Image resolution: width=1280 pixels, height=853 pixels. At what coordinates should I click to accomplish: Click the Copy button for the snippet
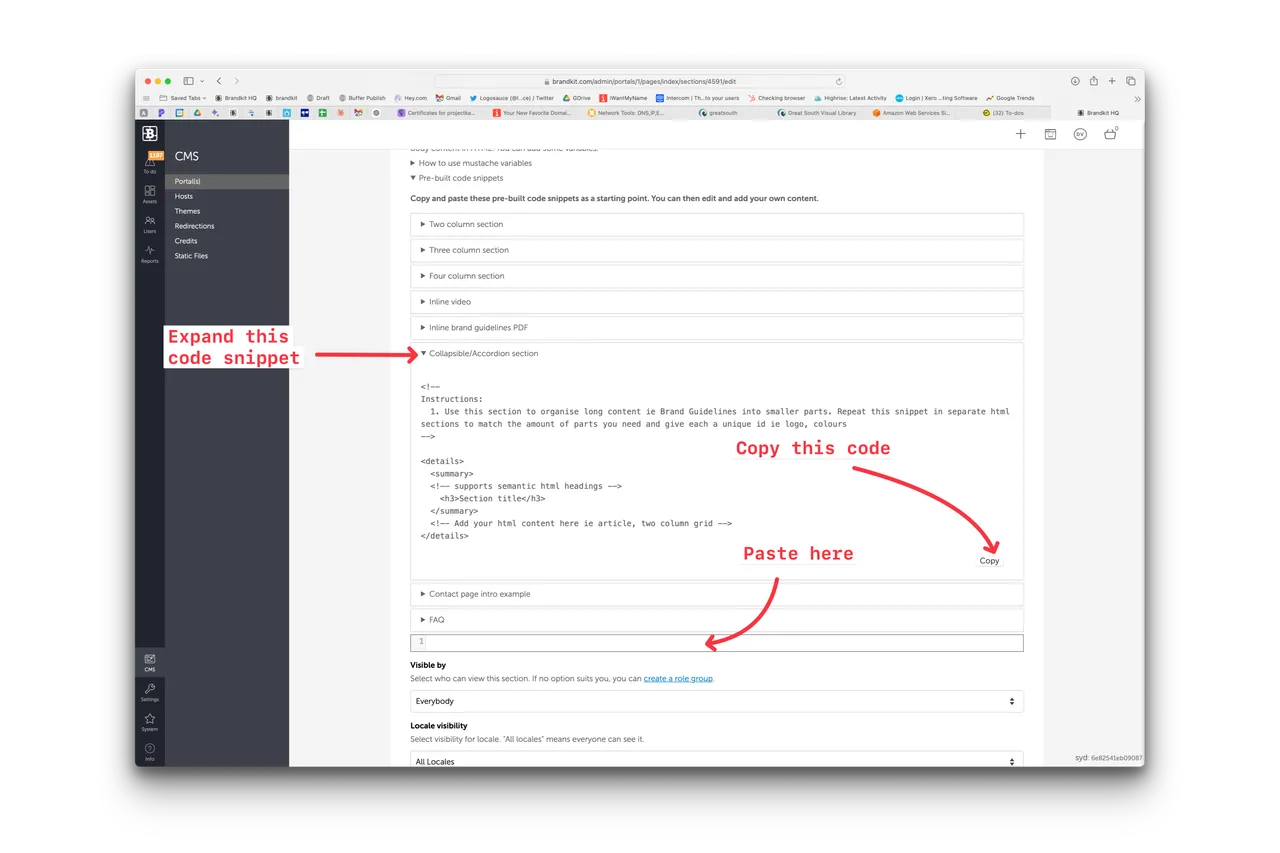click(x=989, y=561)
